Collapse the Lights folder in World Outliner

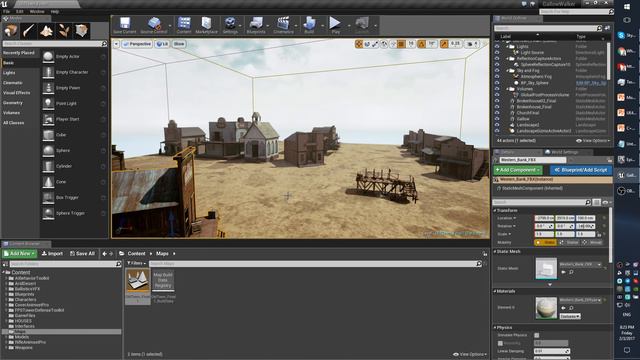[x=508, y=47]
